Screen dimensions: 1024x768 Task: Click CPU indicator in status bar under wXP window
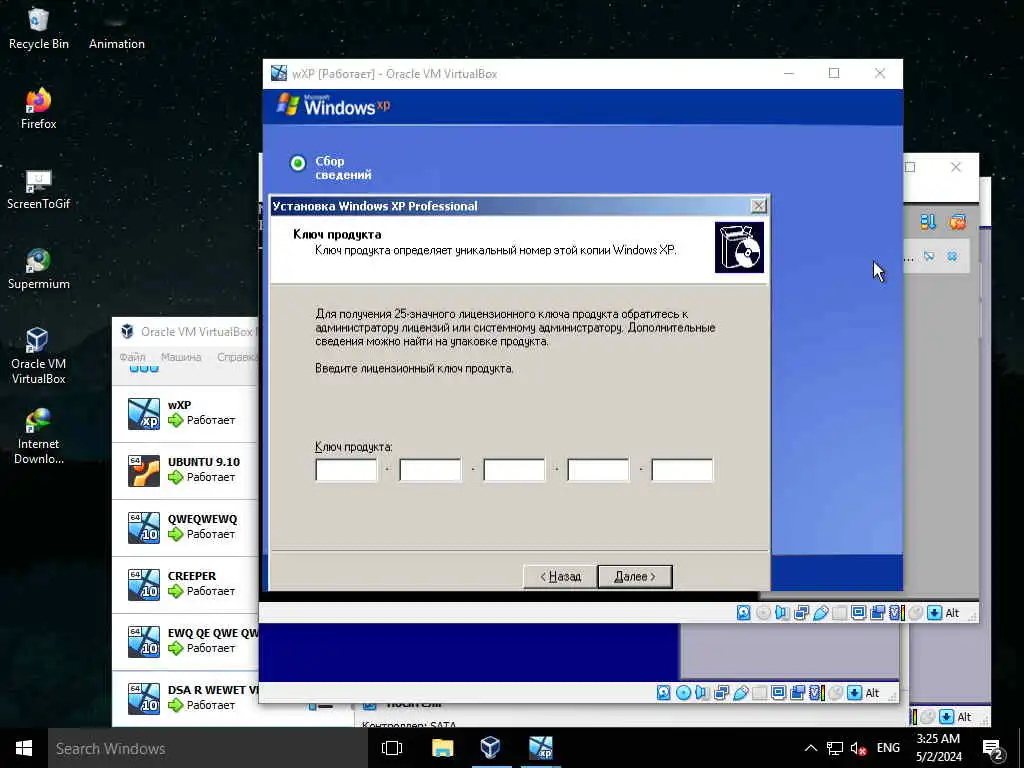897,613
